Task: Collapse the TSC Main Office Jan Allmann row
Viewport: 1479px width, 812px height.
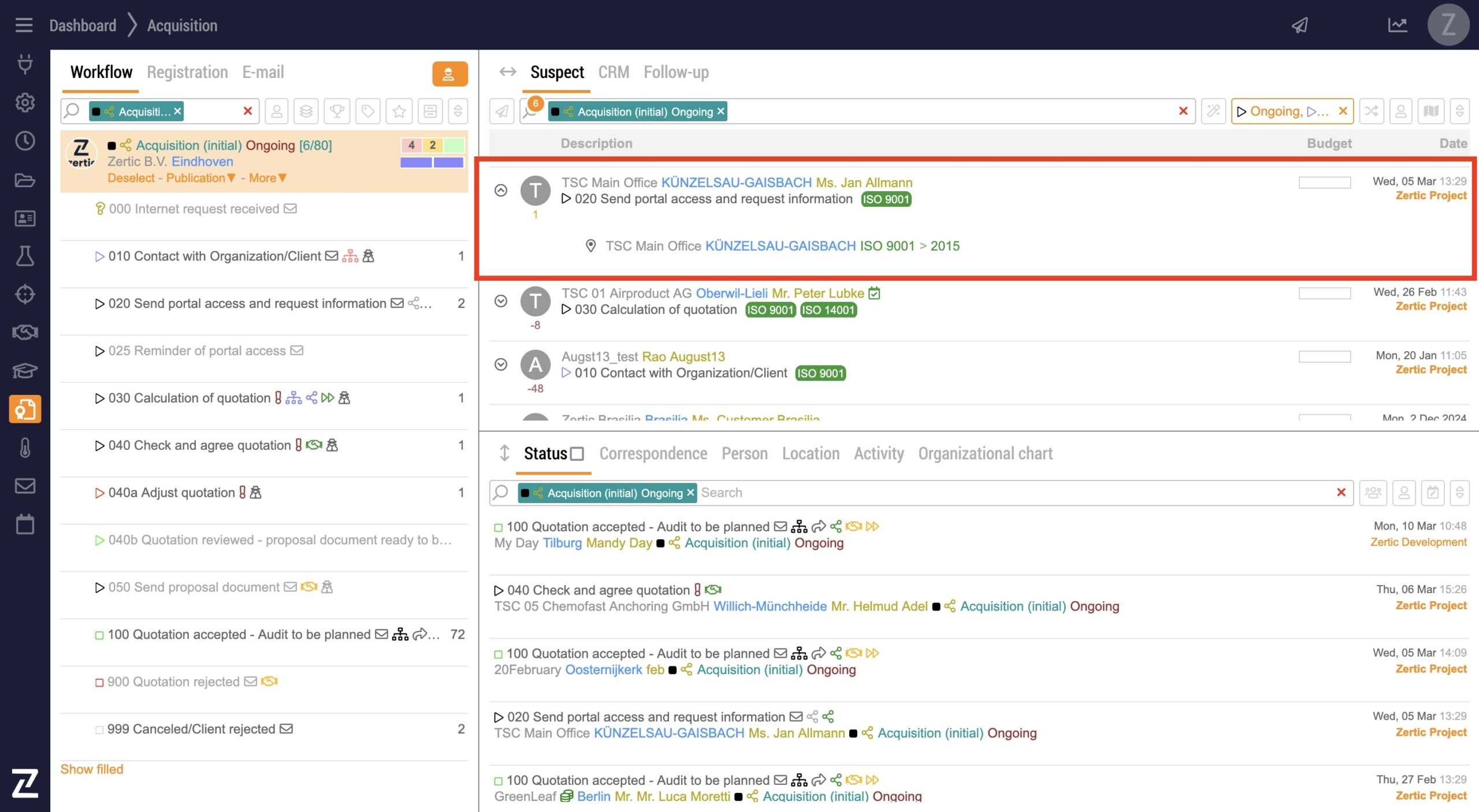Action: (501, 191)
